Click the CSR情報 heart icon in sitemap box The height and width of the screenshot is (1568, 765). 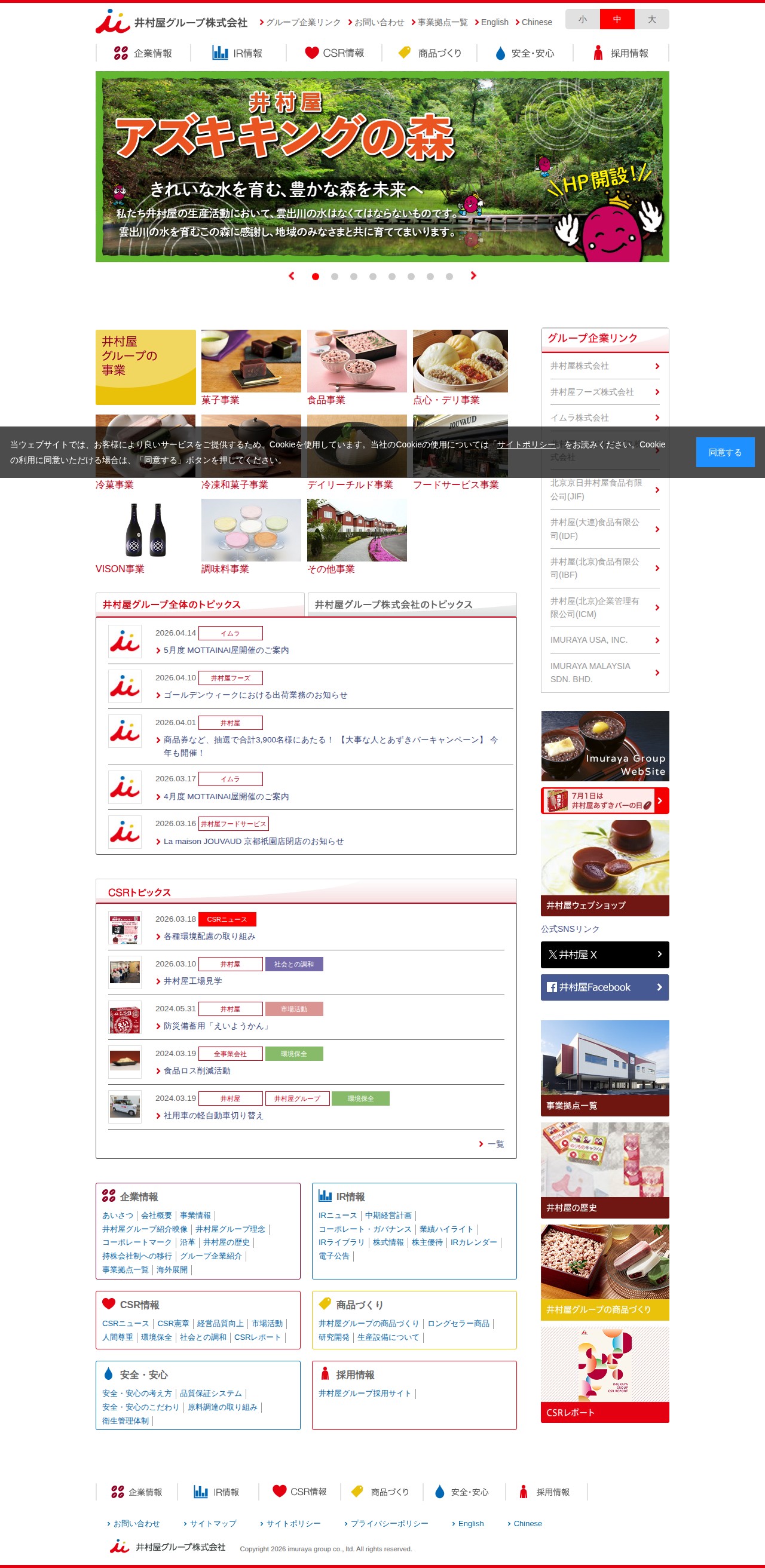[109, 1303]
